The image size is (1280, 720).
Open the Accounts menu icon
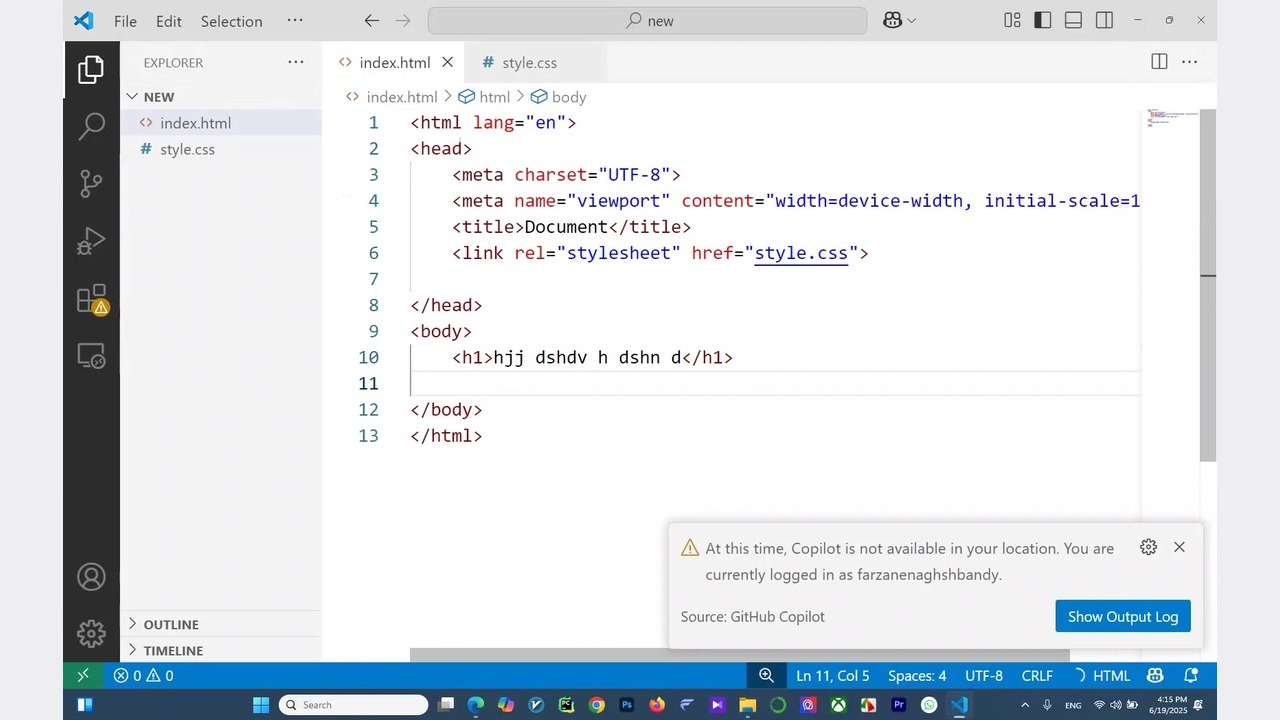(91, 577)
